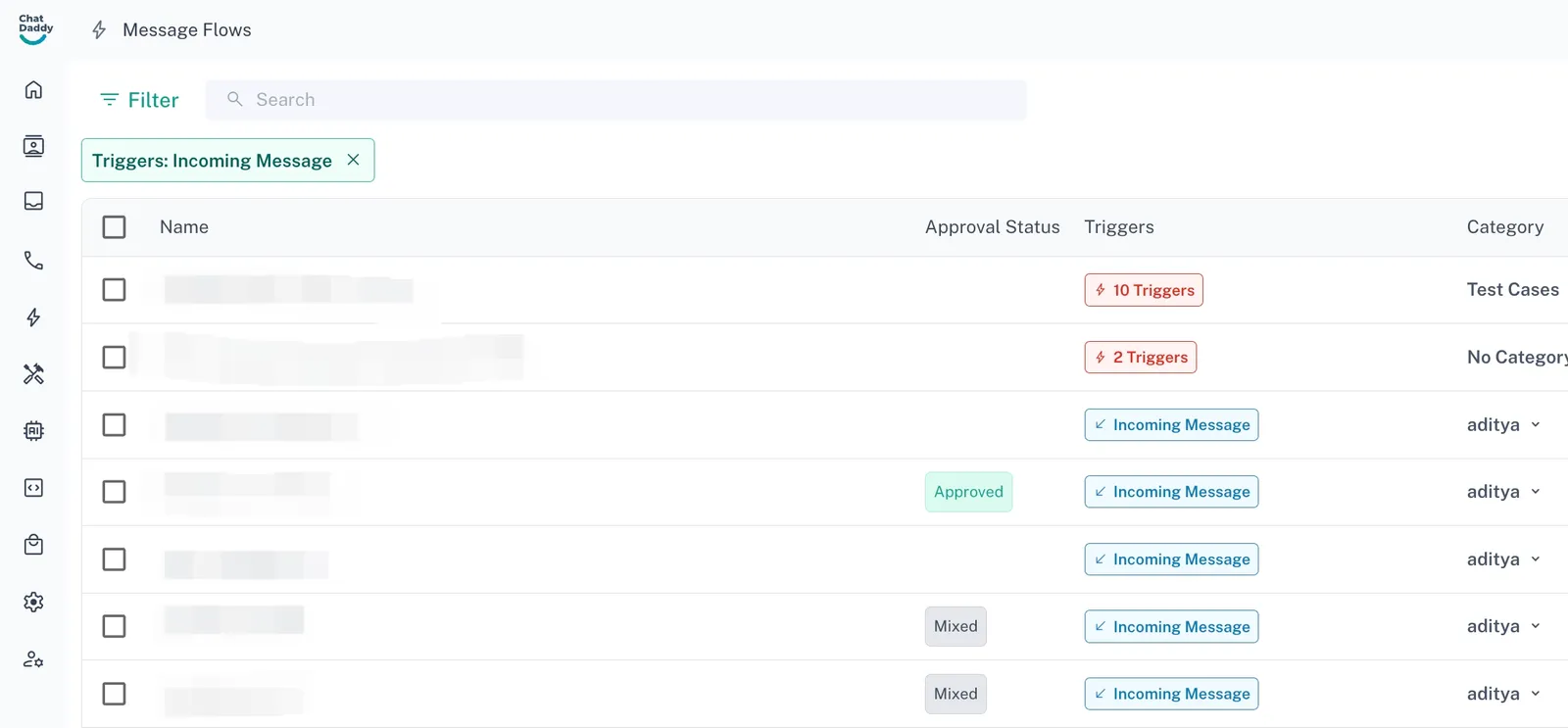Screen dimensions: 1568x728
Task: Open the Home icon in sidebar
Action: point(33,90)
